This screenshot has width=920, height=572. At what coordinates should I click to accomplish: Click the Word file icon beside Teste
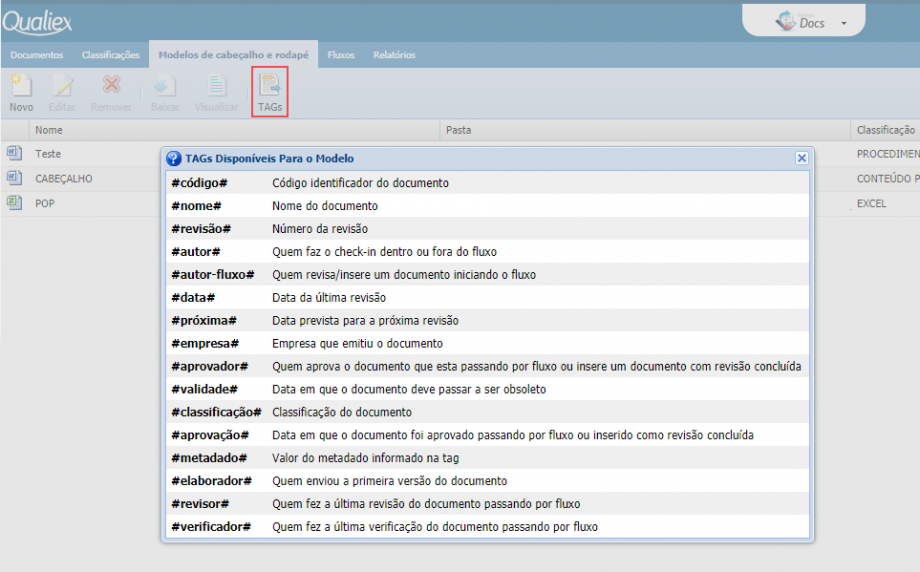tap(14, 153)
